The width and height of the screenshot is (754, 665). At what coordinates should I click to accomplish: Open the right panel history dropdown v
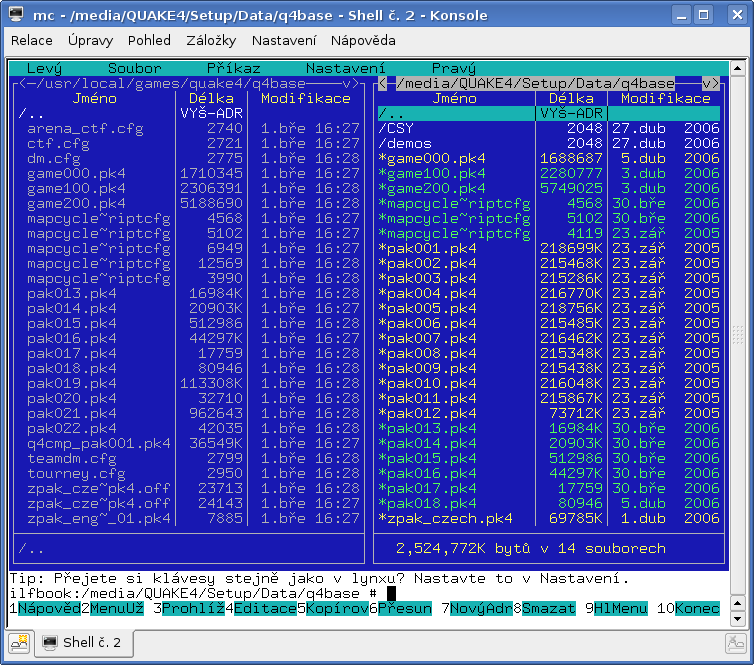[706, 84]
